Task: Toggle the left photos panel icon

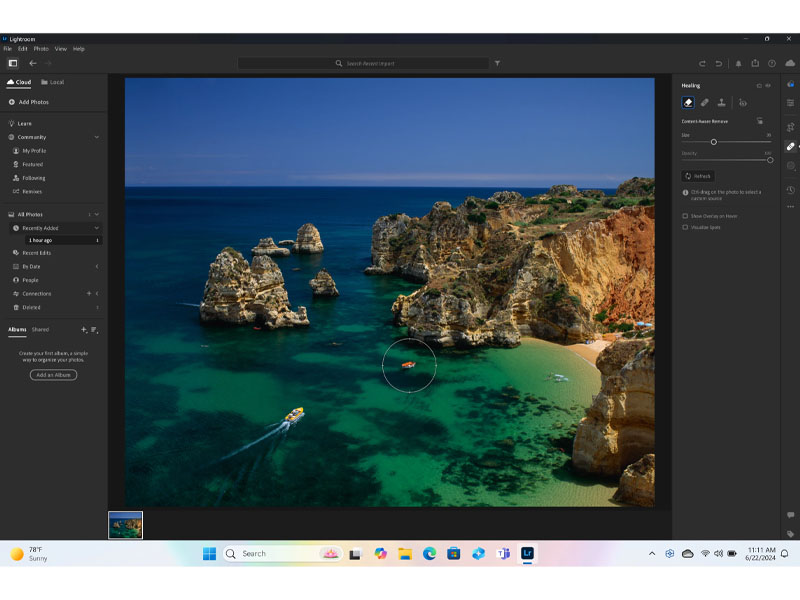Action: [x=13, y=63]
